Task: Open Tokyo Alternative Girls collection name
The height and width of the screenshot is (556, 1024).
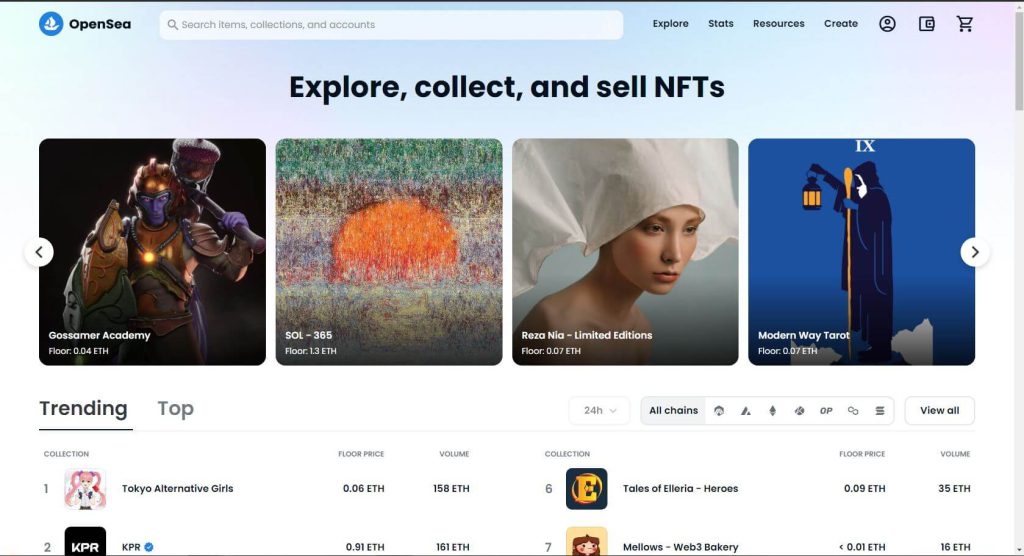Action: pos(178,489)
